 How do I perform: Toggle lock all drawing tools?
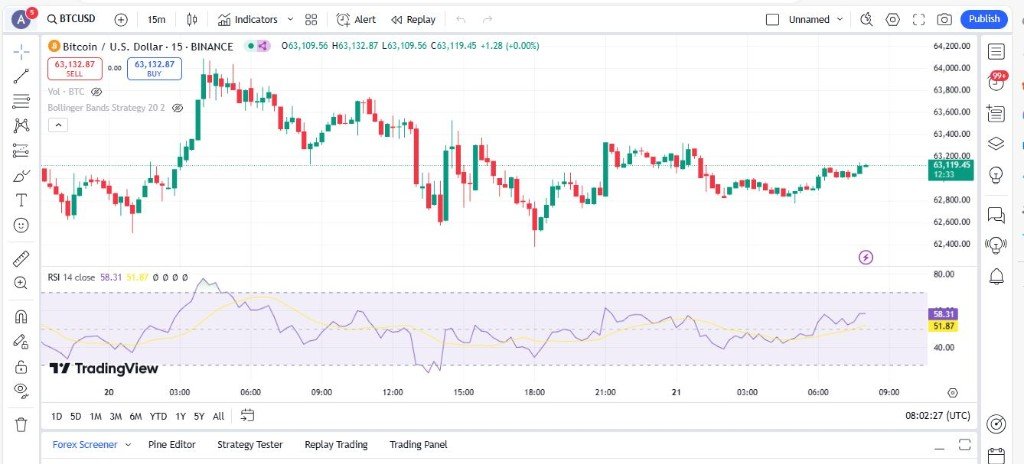point(22,367)
